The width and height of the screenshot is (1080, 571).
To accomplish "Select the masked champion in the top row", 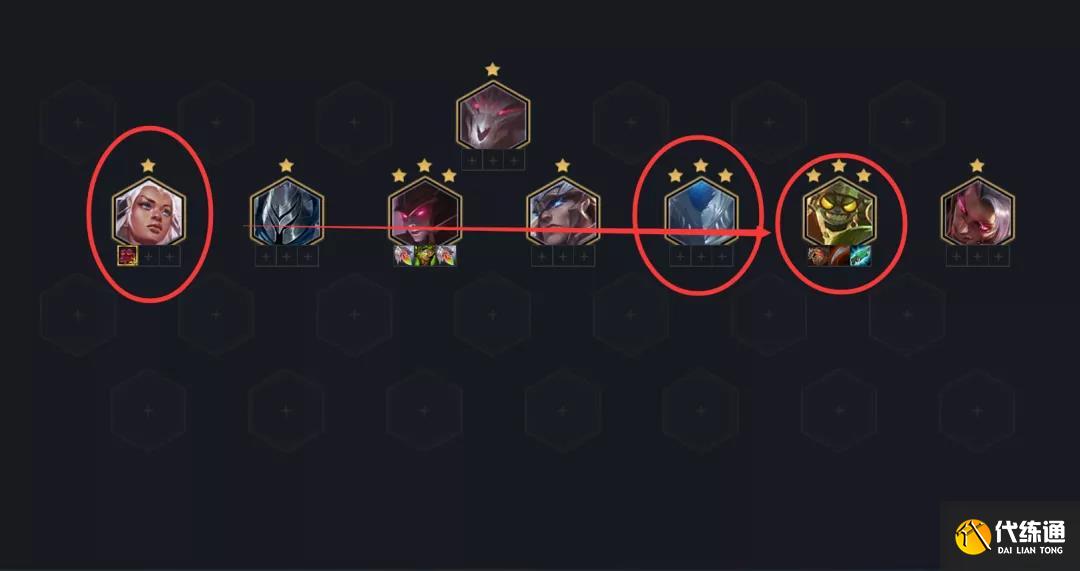I will click(x=493, y=115).
